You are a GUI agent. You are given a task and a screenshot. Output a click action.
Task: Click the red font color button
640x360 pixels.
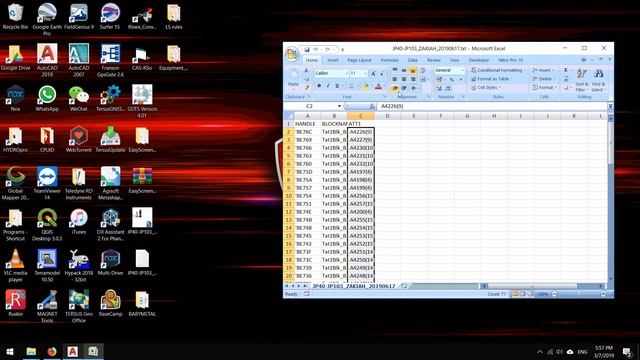[378, 87]
